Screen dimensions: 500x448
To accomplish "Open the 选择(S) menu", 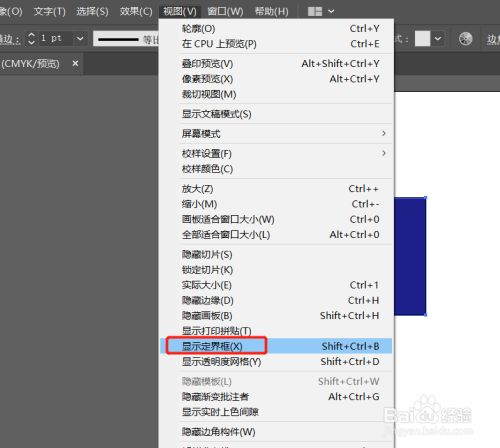I will 92,12.
